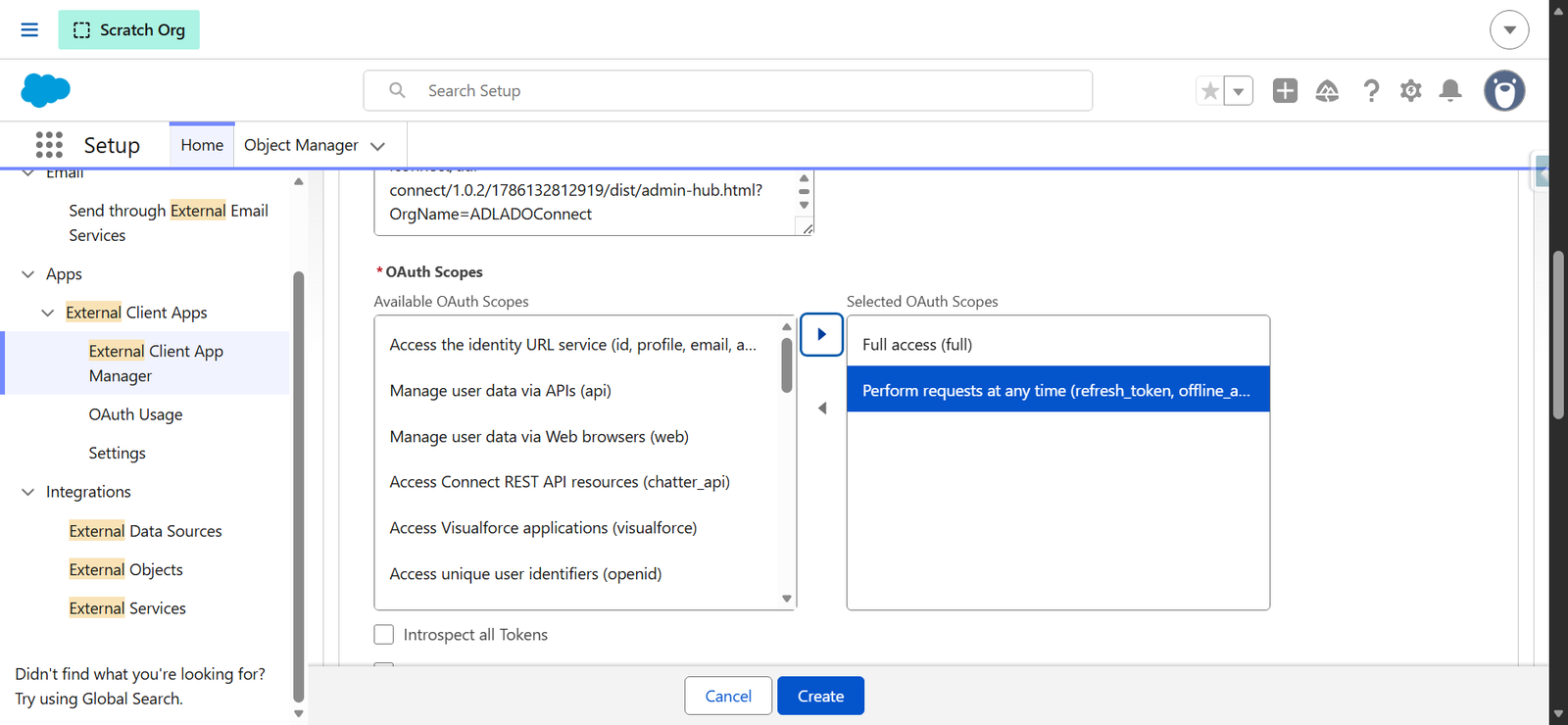The width and height of the screenshot is (1568, 725).
Task: Open the External Client Apps tree item
Action: tap(136, 313)
